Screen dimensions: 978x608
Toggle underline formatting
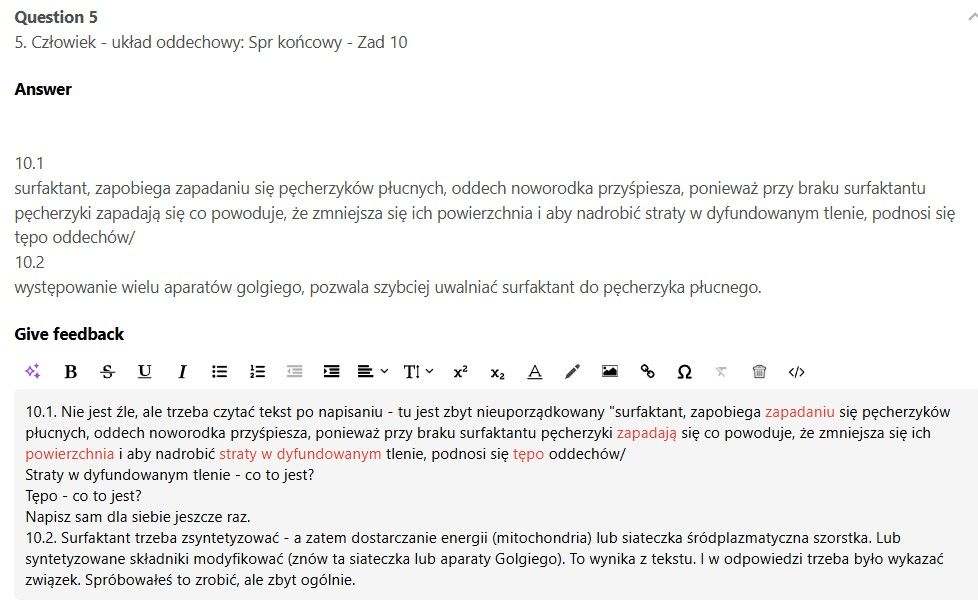[x=145, y=372]
